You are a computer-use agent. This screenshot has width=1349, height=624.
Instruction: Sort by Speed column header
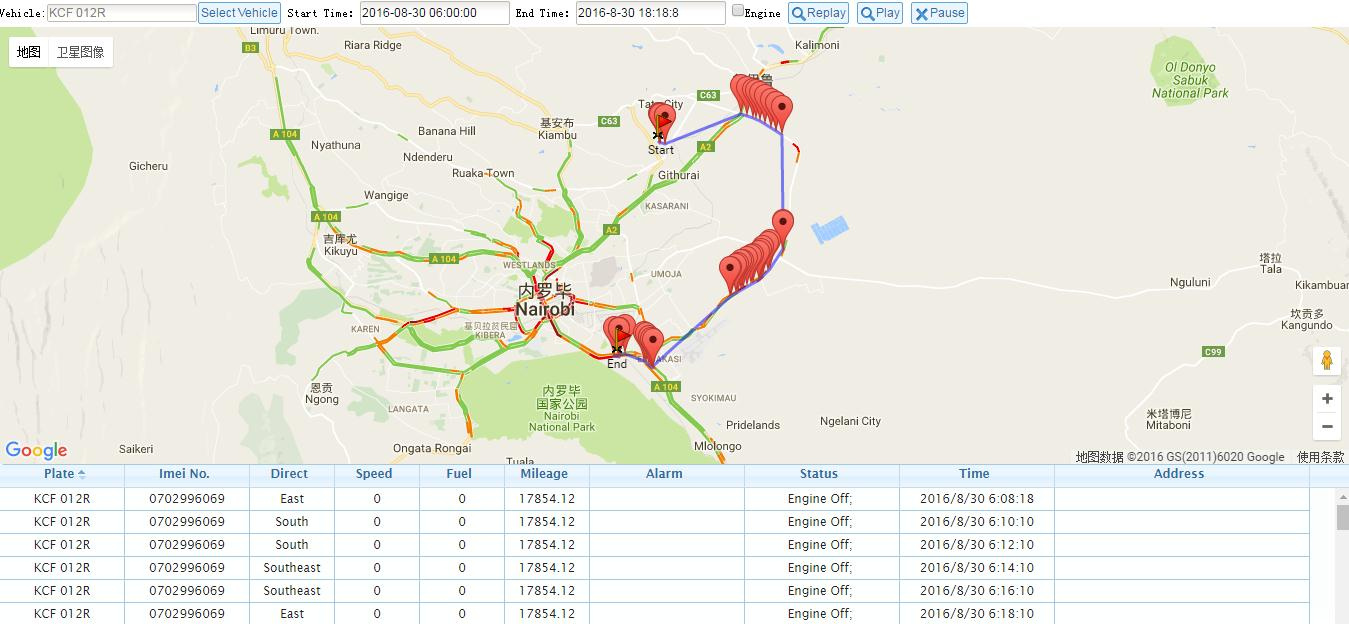377,474
